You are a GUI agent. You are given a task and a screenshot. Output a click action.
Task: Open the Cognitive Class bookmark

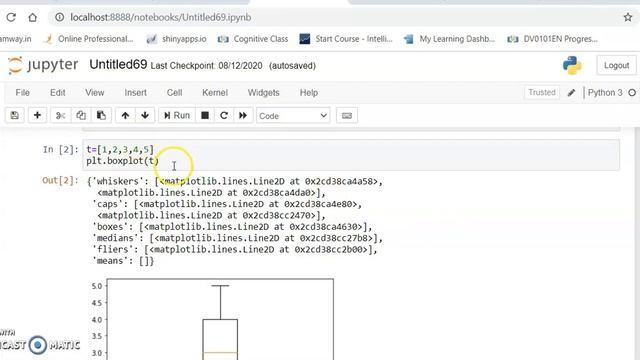point(253,39)
